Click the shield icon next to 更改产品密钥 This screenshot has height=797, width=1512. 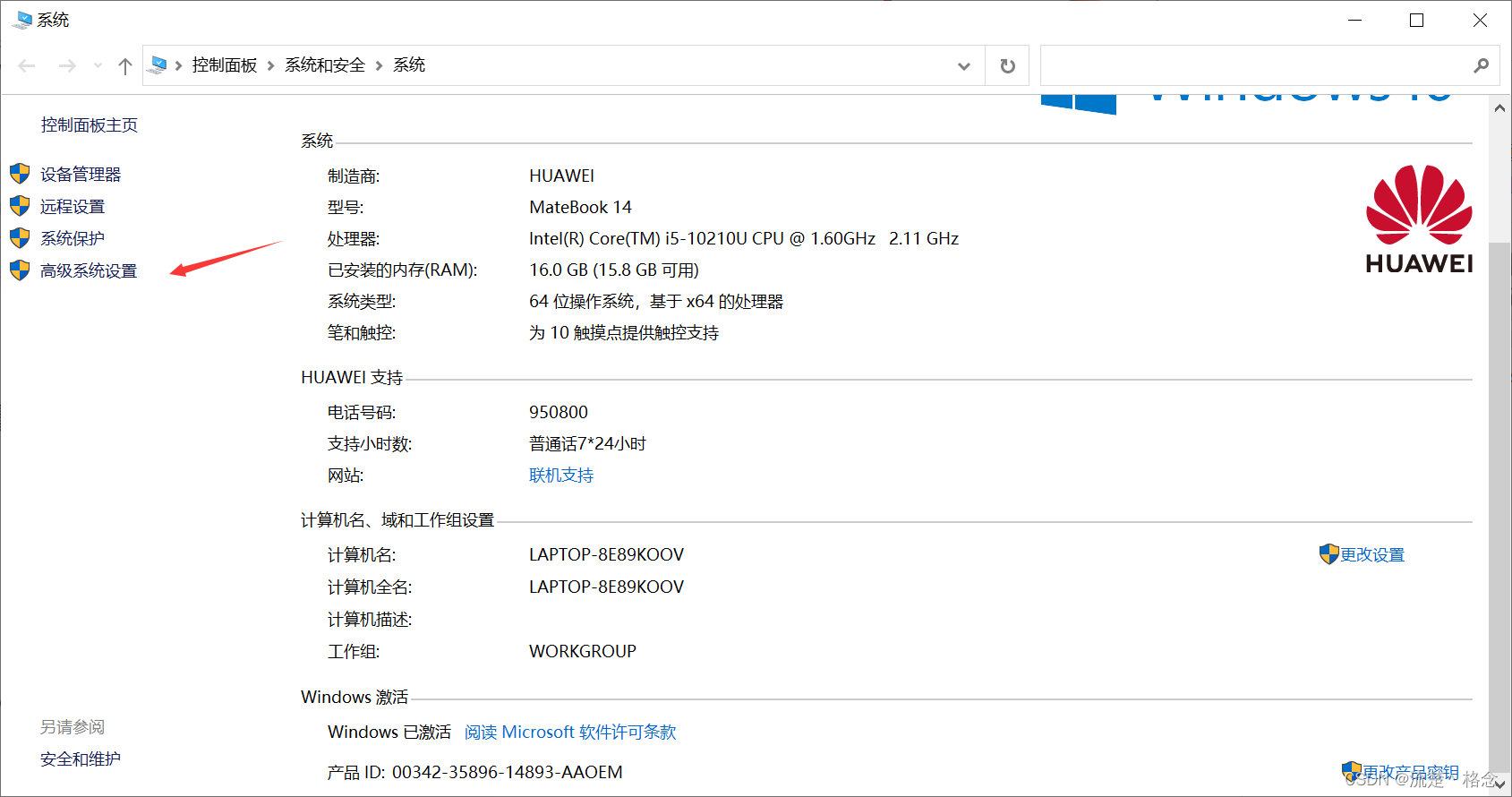tap(1352, 771)
